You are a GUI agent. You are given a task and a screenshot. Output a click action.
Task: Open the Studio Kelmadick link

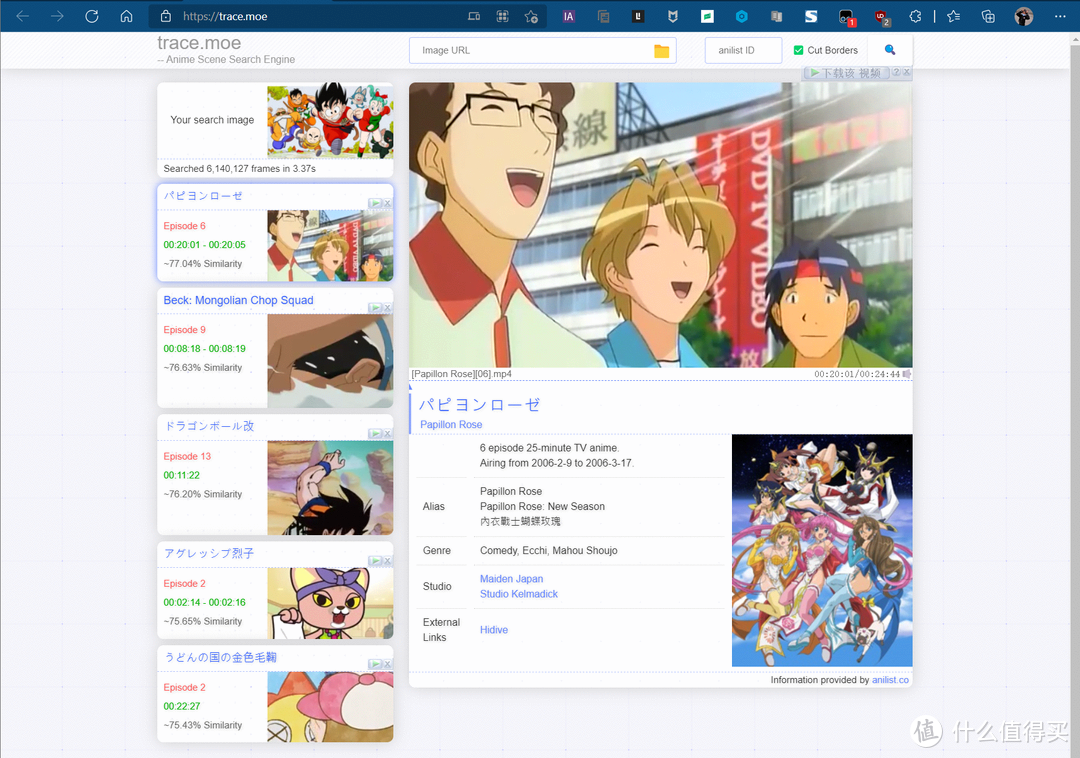(519, 594)
